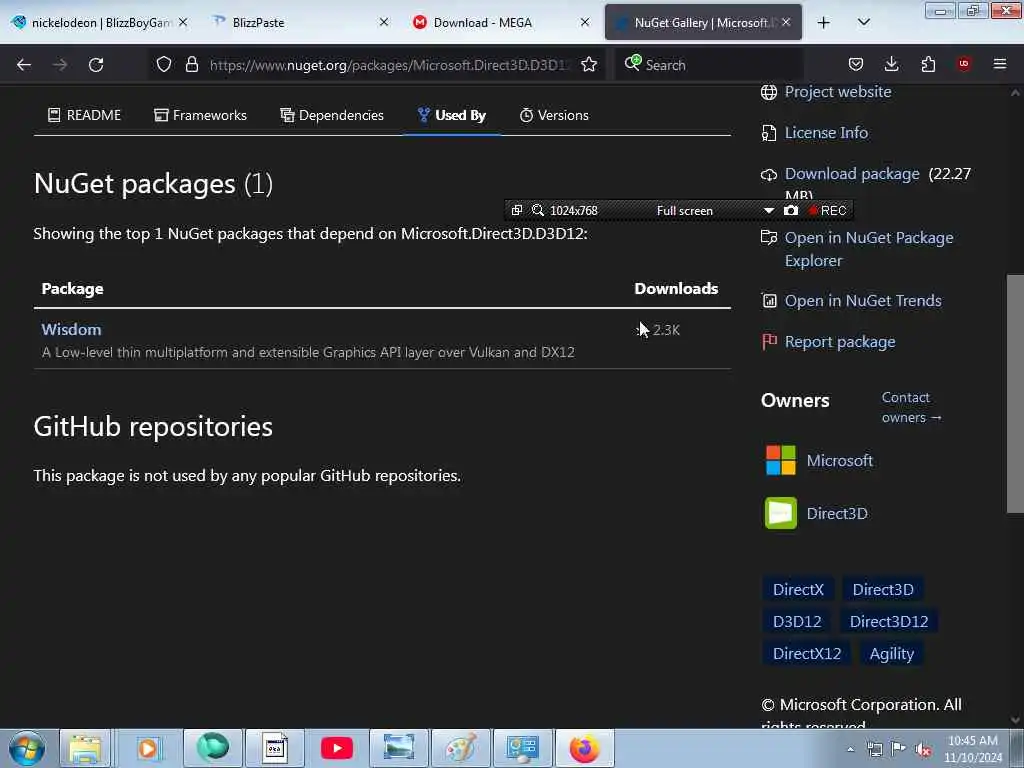Open the taskbar clock and date

pos(972,749)
